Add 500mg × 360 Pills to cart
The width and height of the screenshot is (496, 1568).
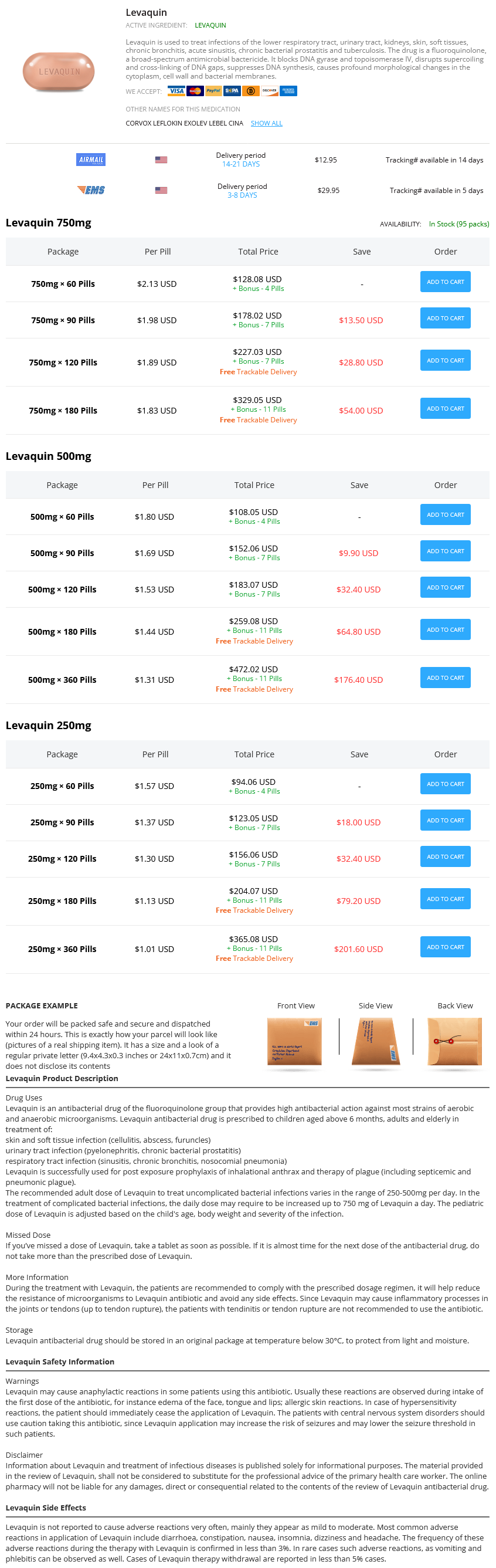(x=445, y=678)
